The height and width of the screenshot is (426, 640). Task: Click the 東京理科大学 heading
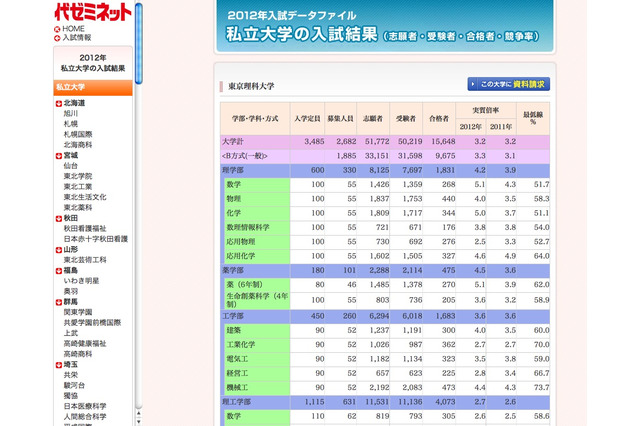point(251,86)
